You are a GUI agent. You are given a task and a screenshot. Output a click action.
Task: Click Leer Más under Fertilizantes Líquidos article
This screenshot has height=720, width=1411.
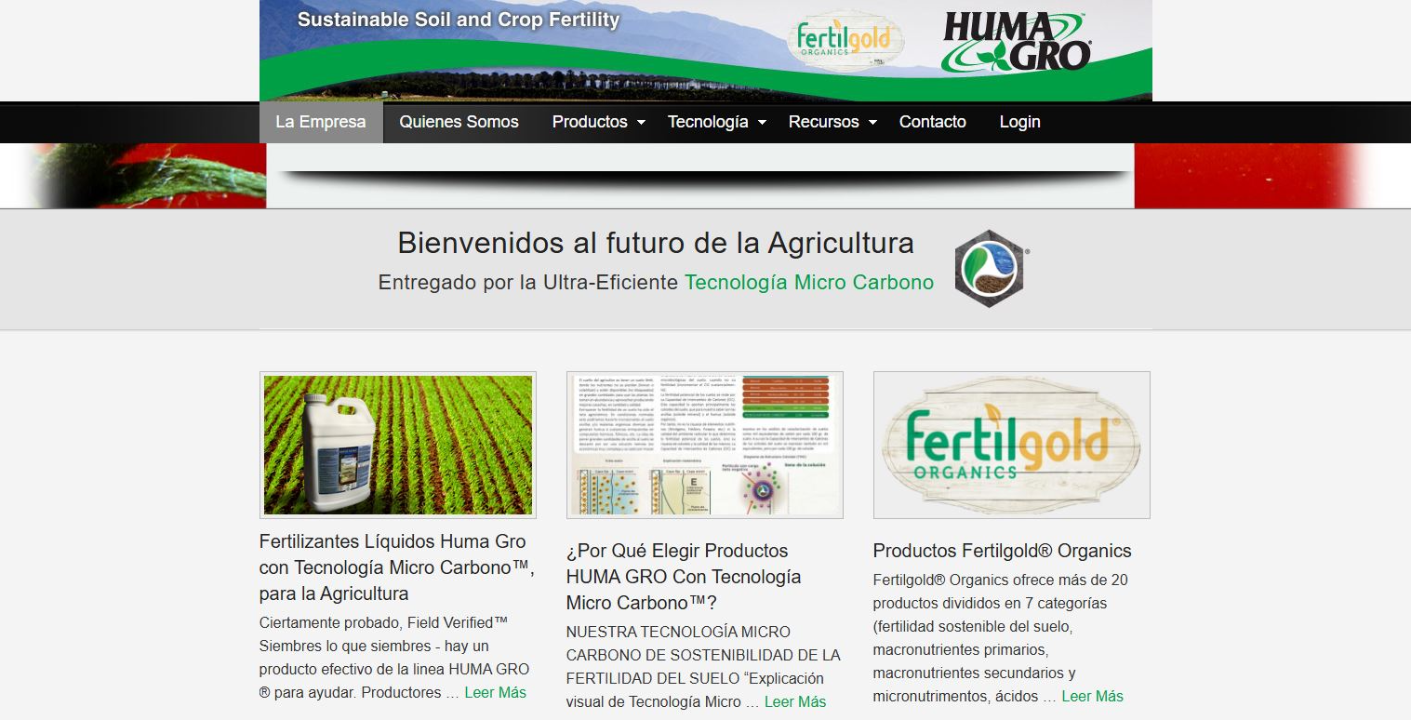[495, 693]
